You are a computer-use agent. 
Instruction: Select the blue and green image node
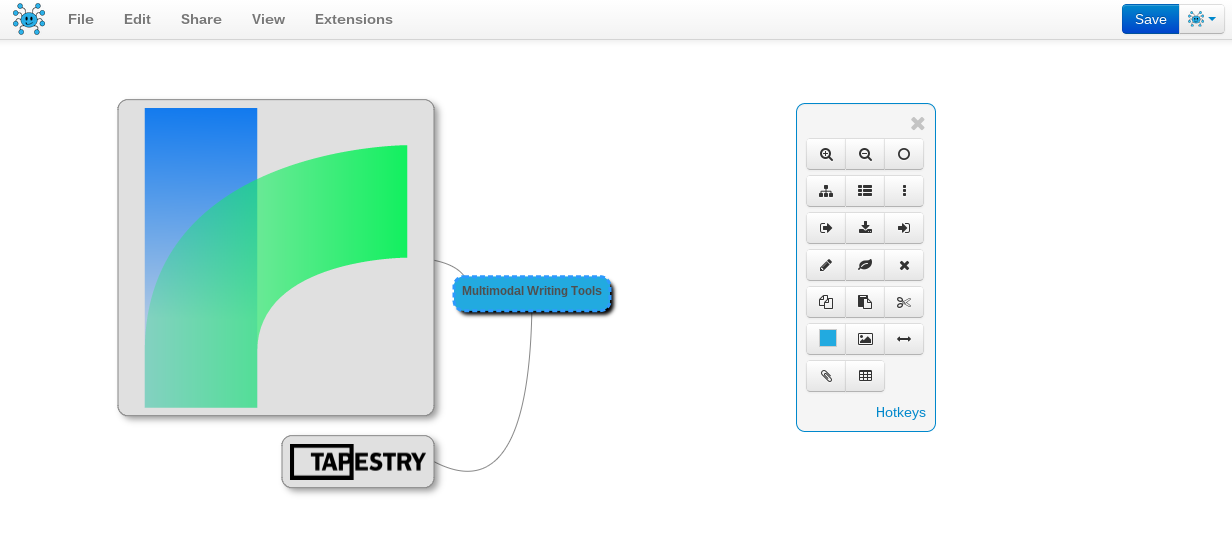click(x=276, y=257)
